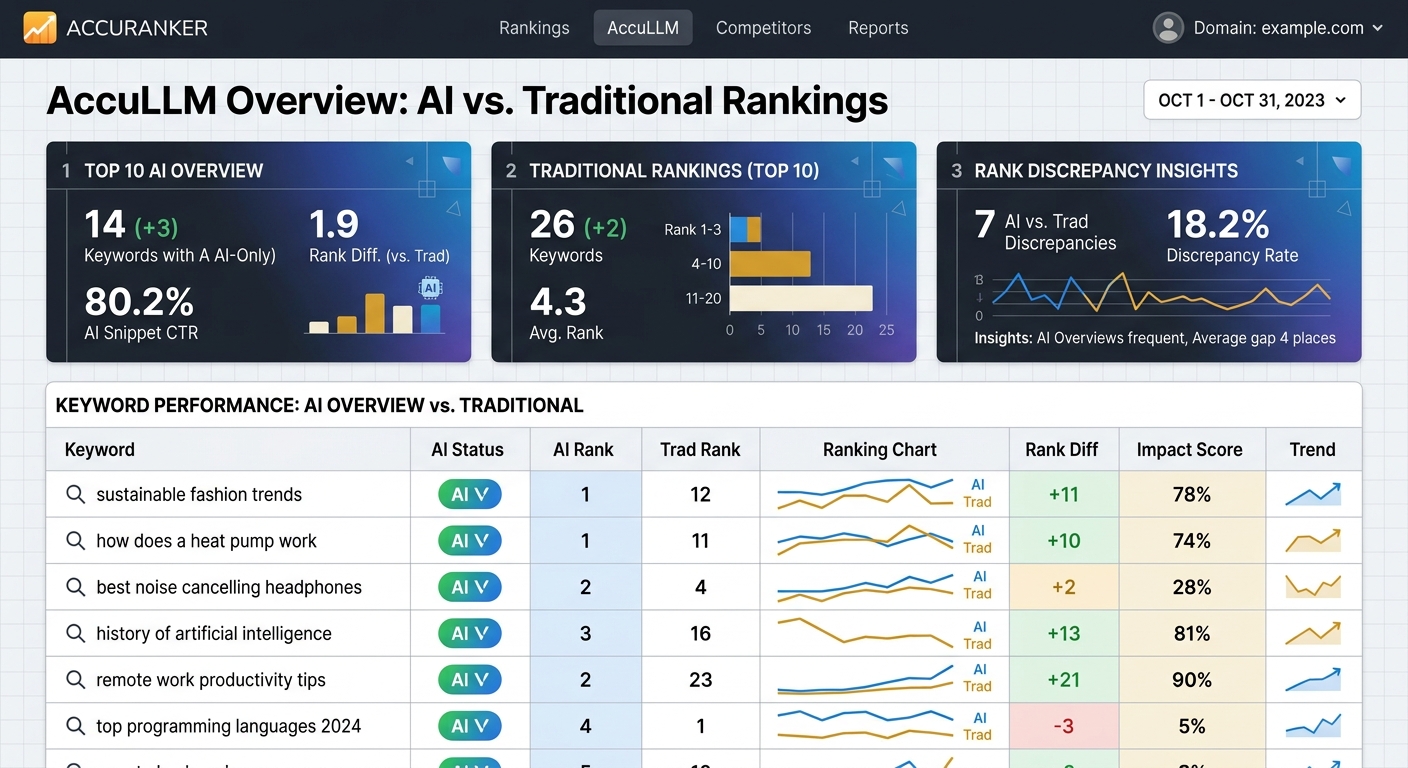Click the AccuRanker logo icon
The image size is (1408, 768).
tap(41, 27)
